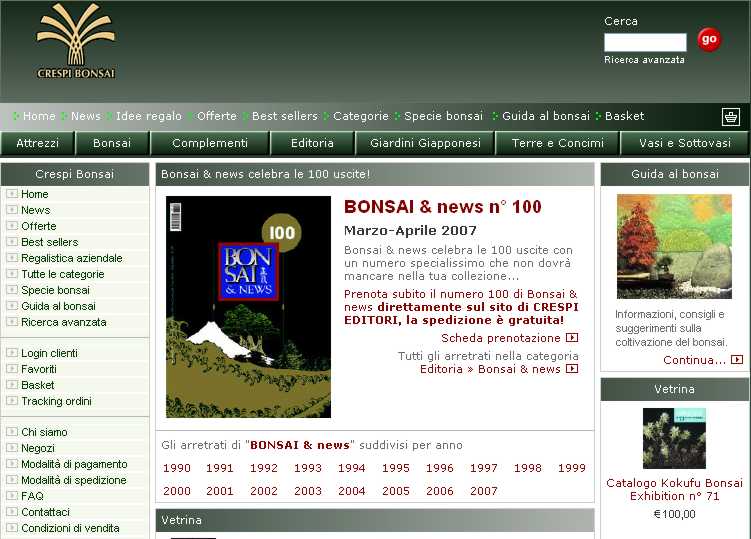
Task: Click arrow icon beside Favoriti
Action: (12, 368)
